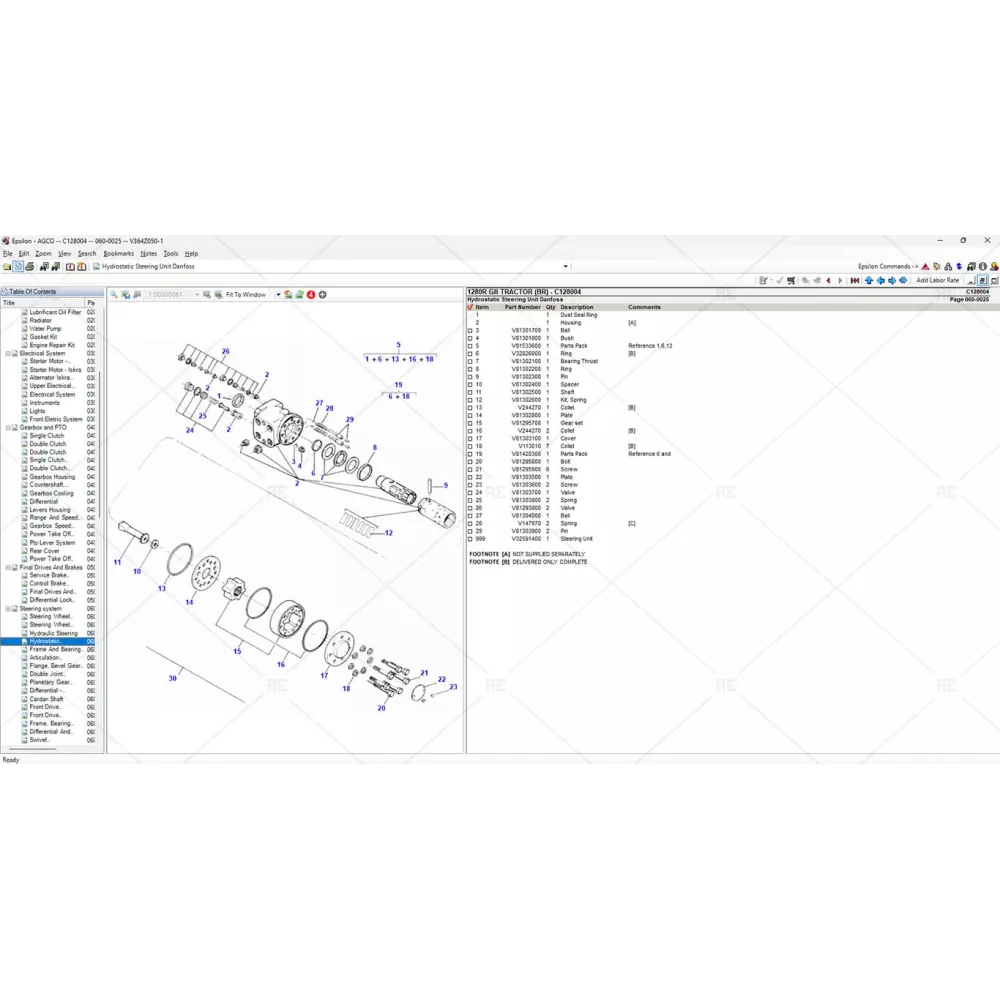This screenshot has height=1000, width=1000.
Task: Check the box for item 3 Ball
Action: pyautogui.click(x=471, y=330)
